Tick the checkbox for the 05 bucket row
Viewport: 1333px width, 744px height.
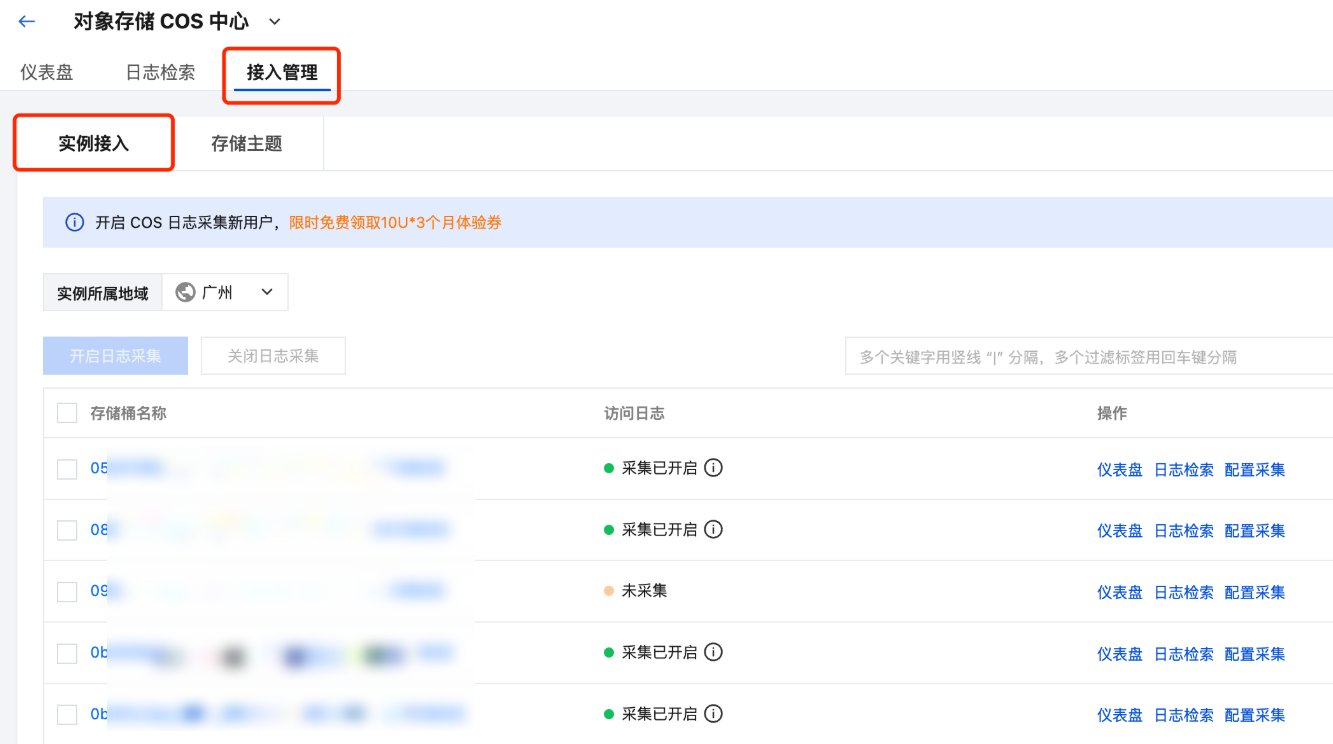pos(67,469)
